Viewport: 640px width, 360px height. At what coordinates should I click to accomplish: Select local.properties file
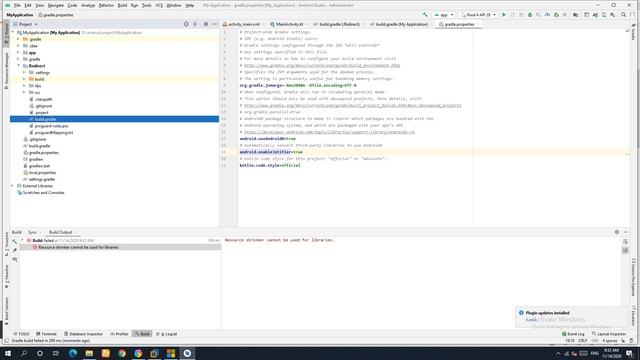(x=40, y=173)
